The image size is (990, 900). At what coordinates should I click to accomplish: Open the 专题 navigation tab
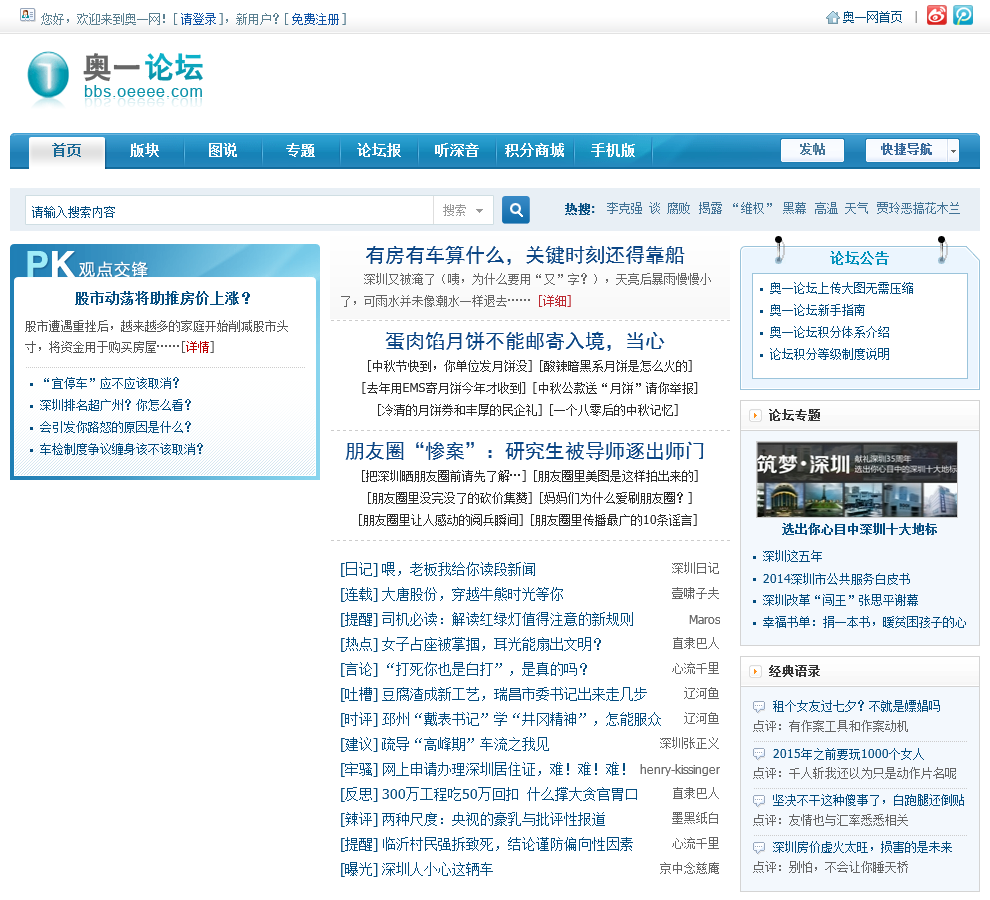click(x=301, y=151)
